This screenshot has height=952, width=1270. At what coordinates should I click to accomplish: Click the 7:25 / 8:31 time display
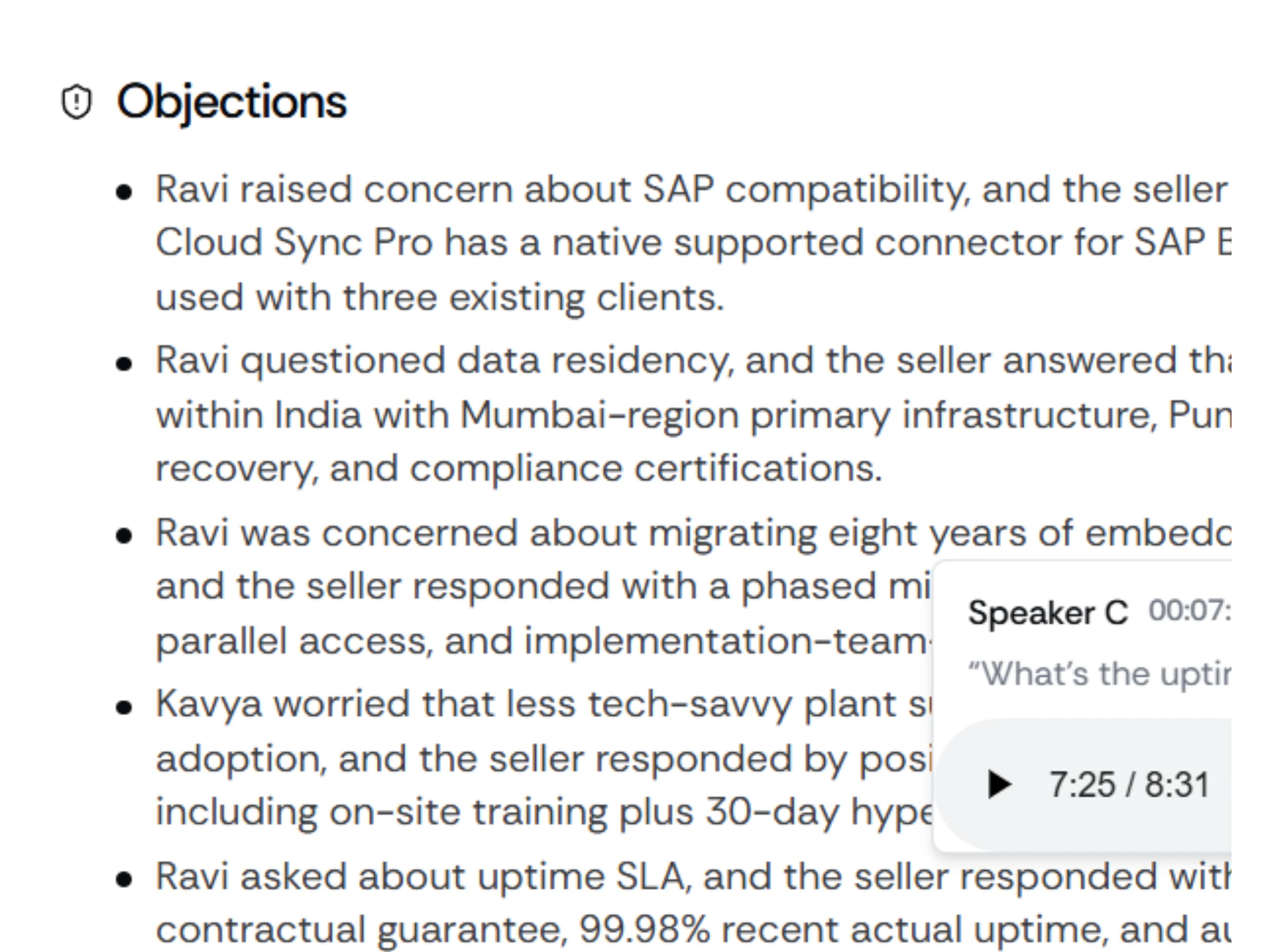pyautogui.click(x=1129, y=785)
